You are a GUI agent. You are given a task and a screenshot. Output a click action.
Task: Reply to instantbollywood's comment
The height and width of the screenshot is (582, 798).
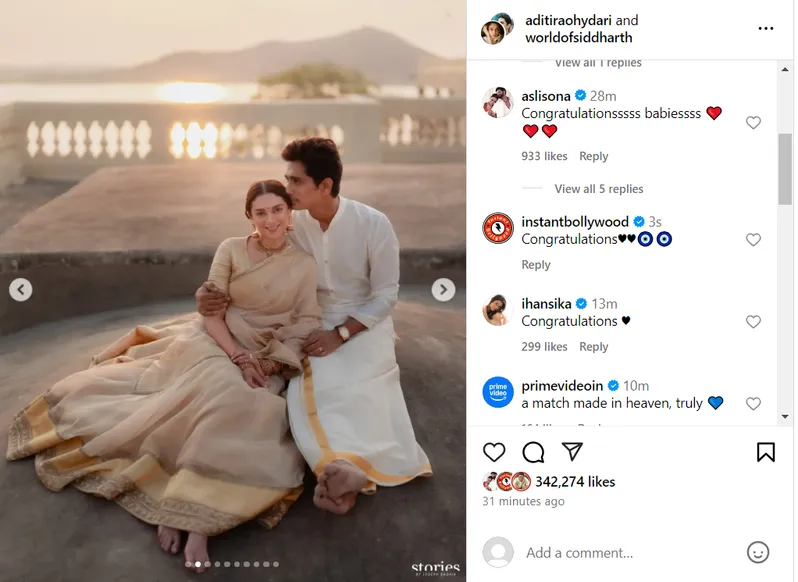(536, 265)
